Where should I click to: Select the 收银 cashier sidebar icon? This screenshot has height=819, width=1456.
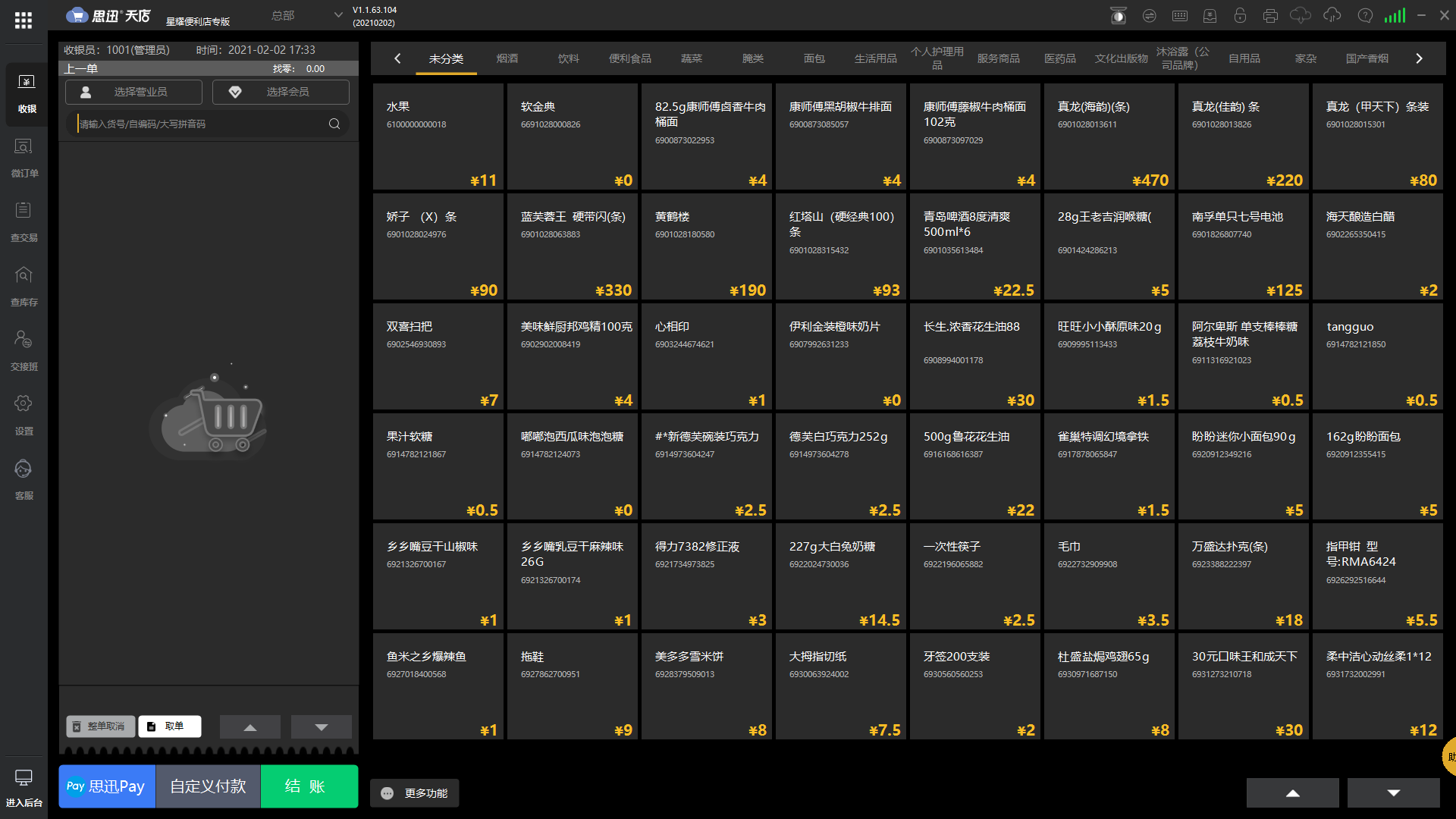coord(27,93)
